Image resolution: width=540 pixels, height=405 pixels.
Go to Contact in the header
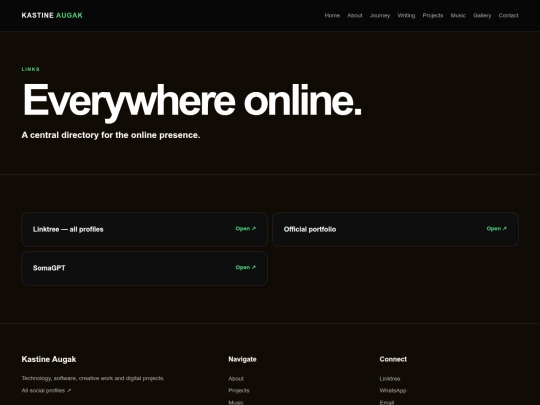(x=508, y=15)
